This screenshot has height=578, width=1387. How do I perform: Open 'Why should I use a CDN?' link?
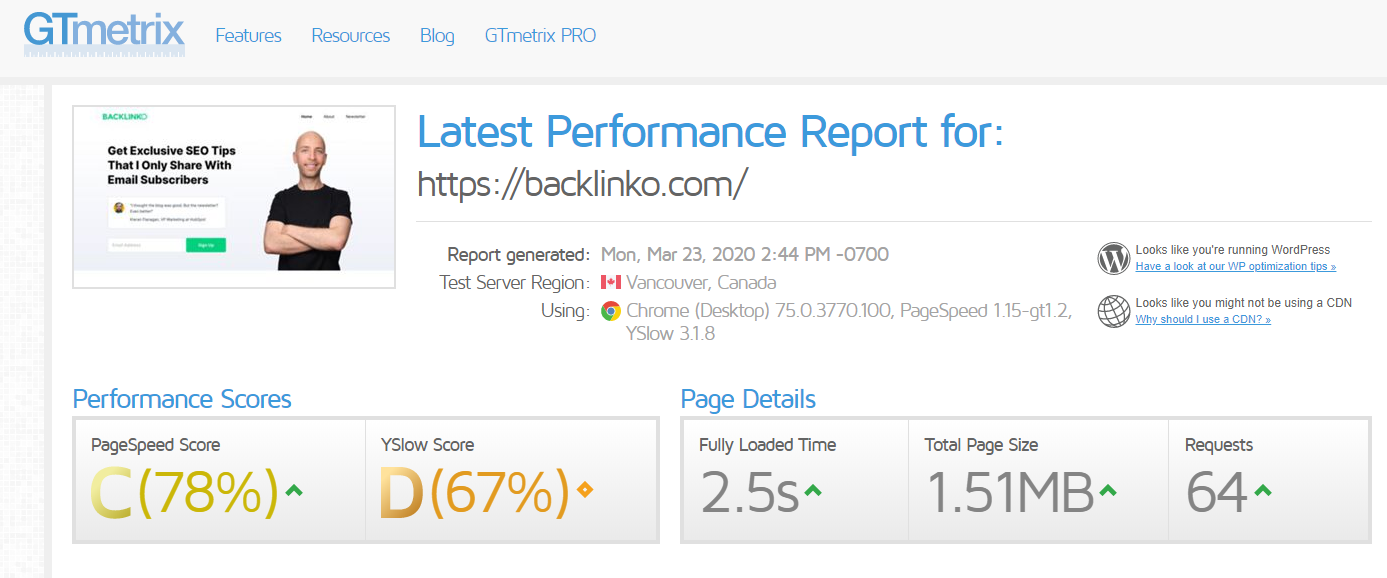[x=1203, y=320]
